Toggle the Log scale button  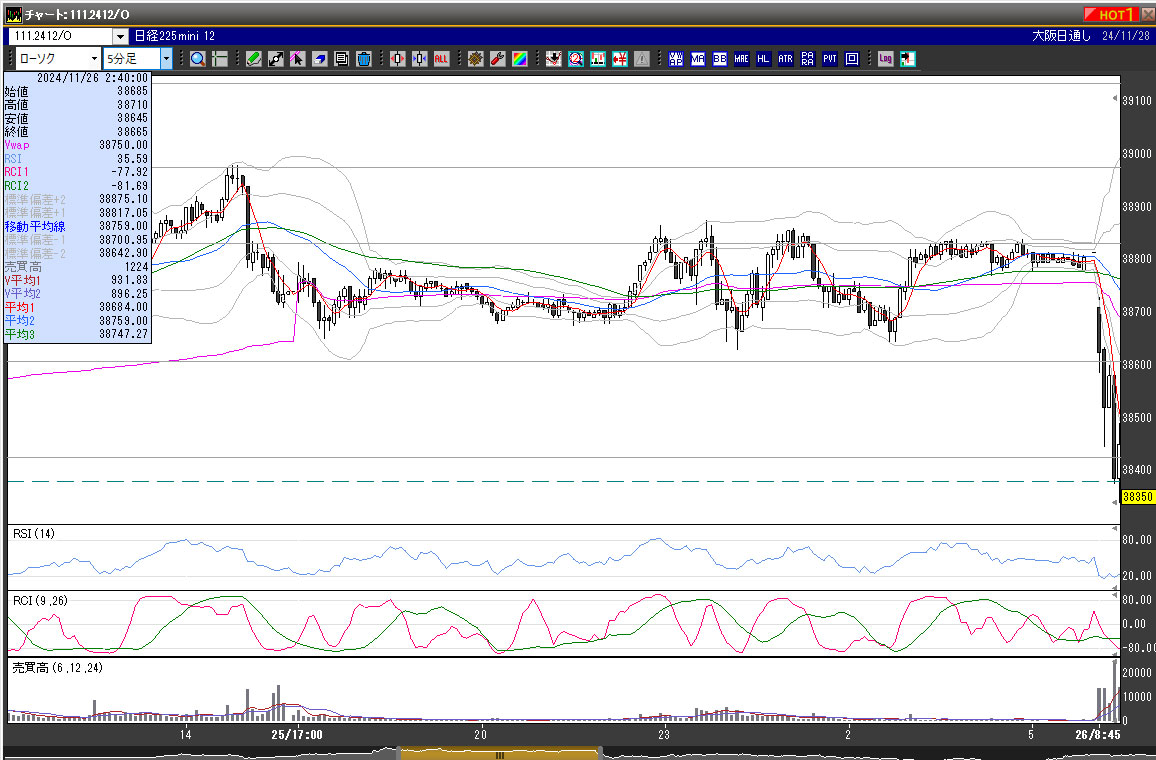(x=885, y=59)
